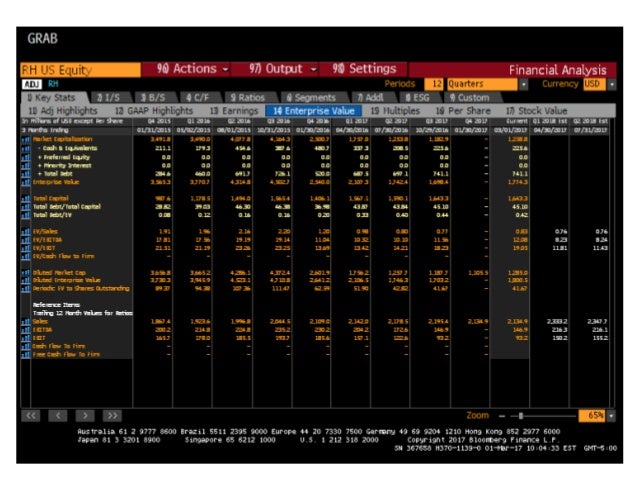Open the Currency USD dropdown arrow

coord(611,84)
